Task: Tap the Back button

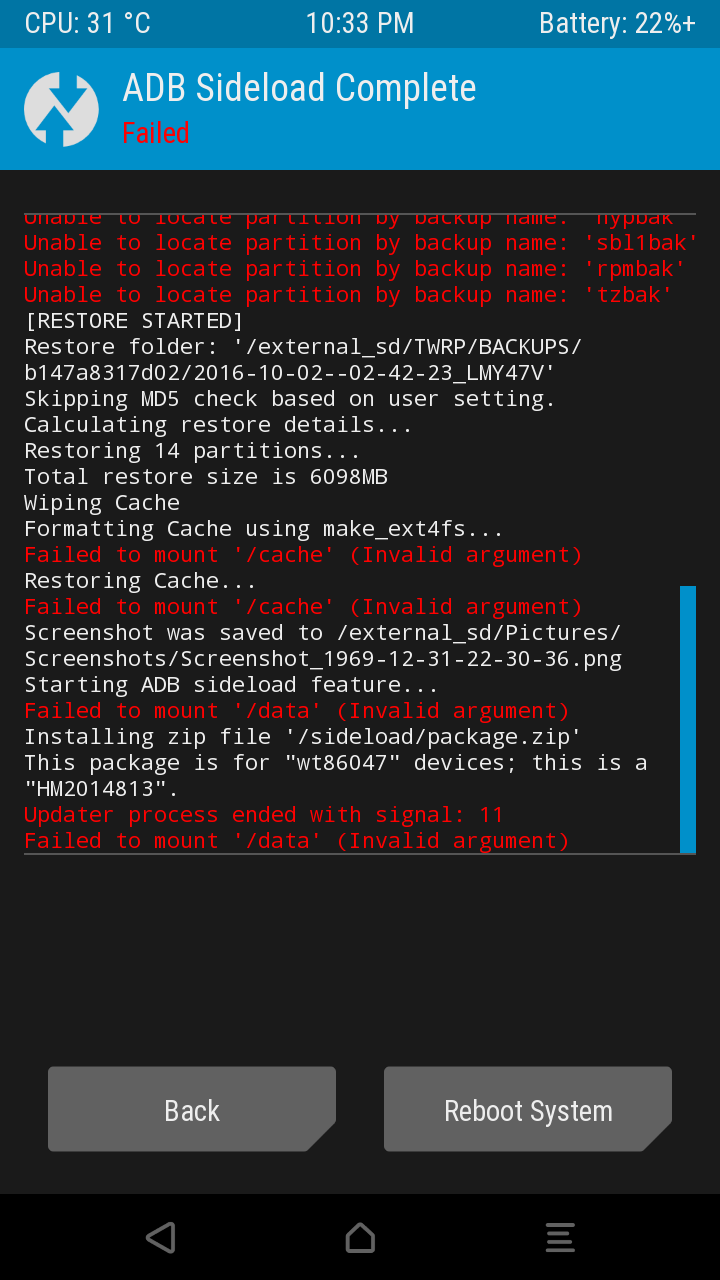Action: [192, 1110]
